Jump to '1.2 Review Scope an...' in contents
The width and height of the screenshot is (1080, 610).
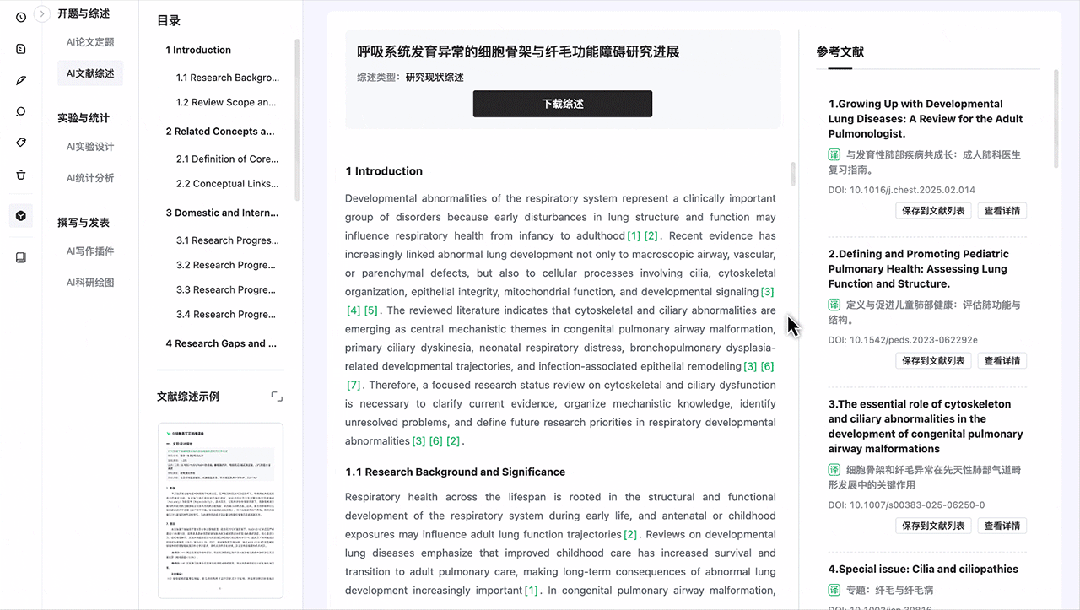[x=226, y=102]
